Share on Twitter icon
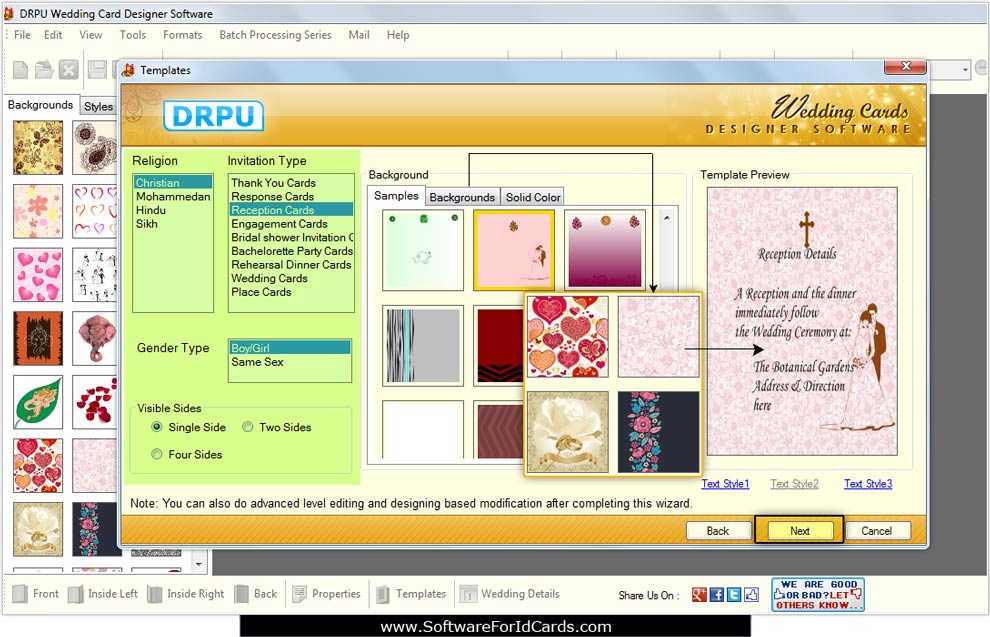 tap(734, 594)
